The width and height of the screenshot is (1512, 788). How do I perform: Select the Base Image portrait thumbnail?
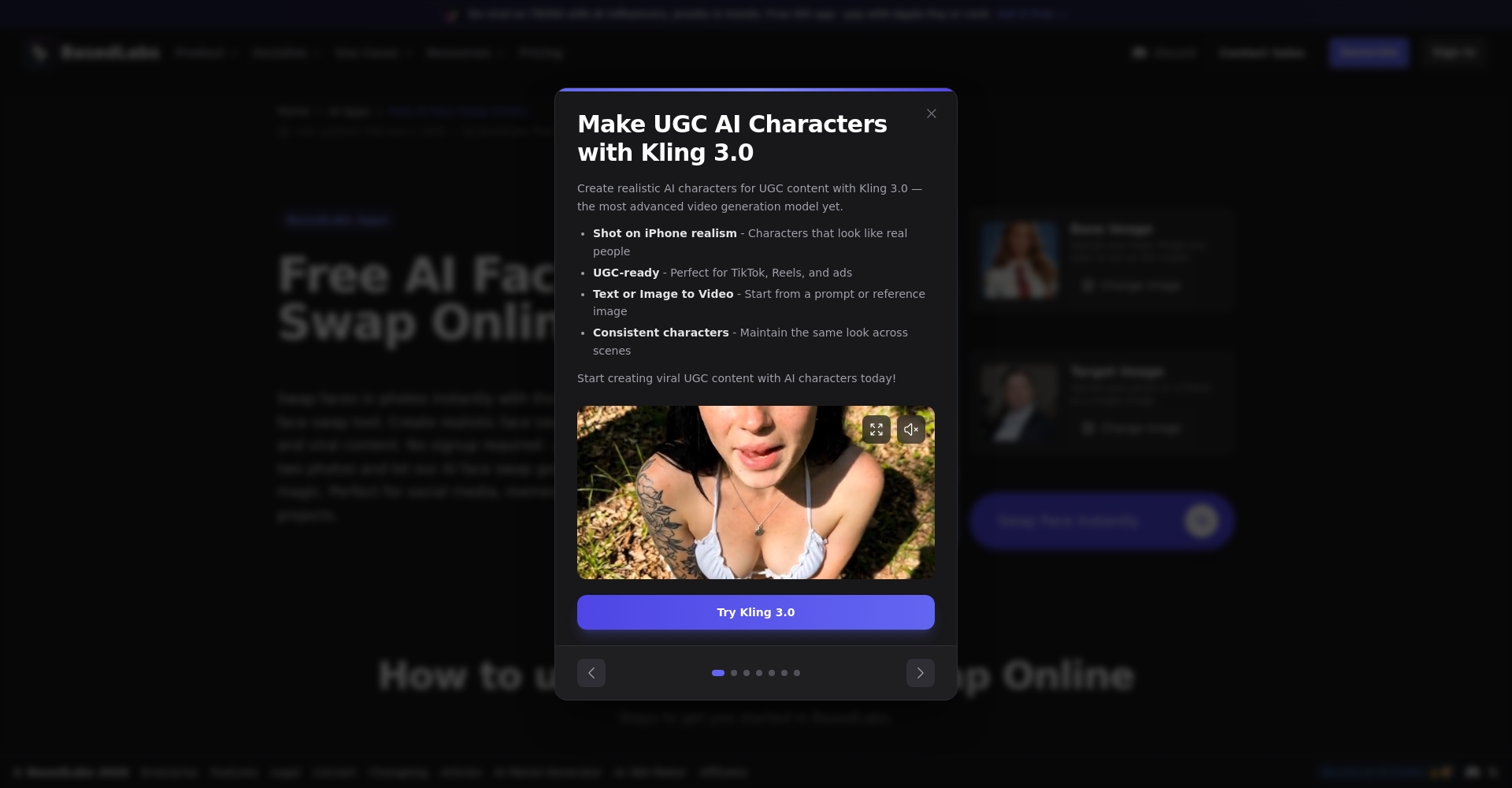[x=1020, y=260]
